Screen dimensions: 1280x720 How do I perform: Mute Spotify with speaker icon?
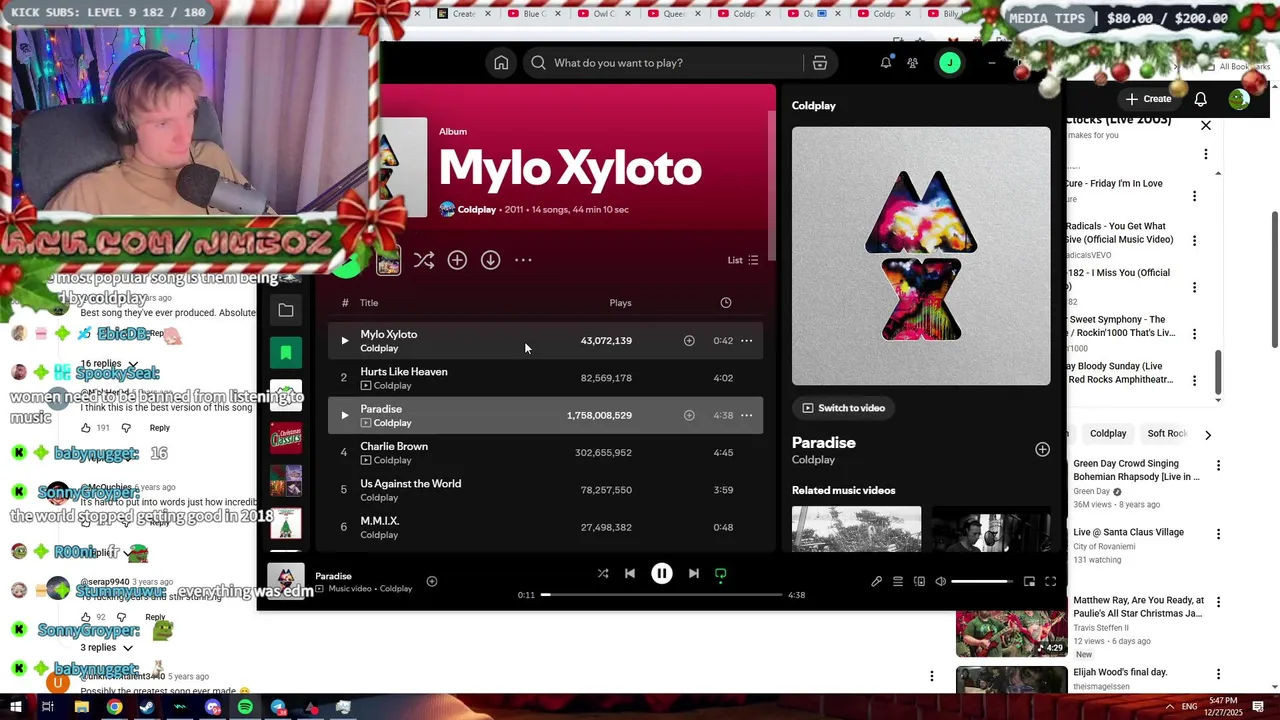point(940,582)
